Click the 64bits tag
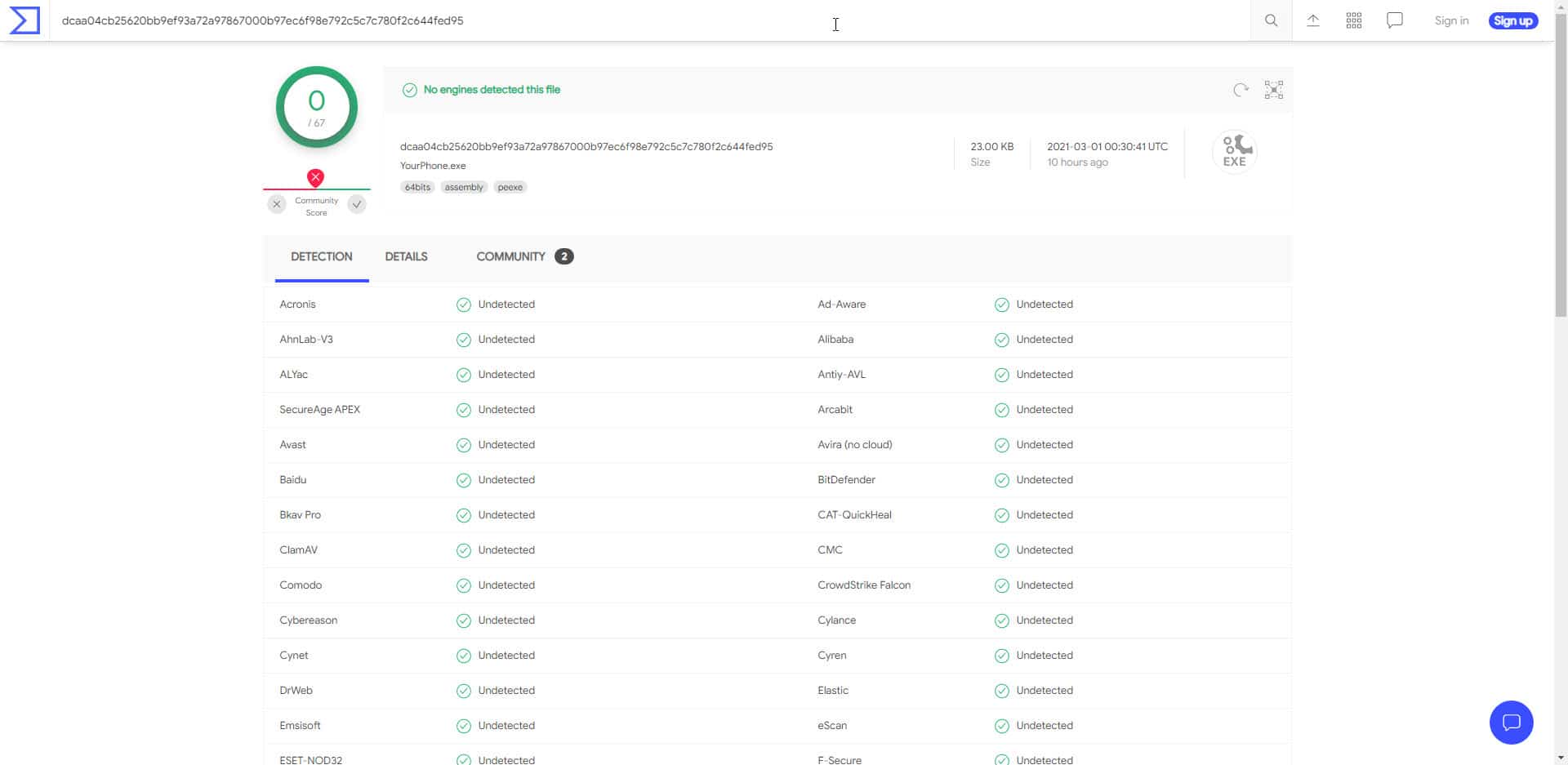 (x=417, y=187)
